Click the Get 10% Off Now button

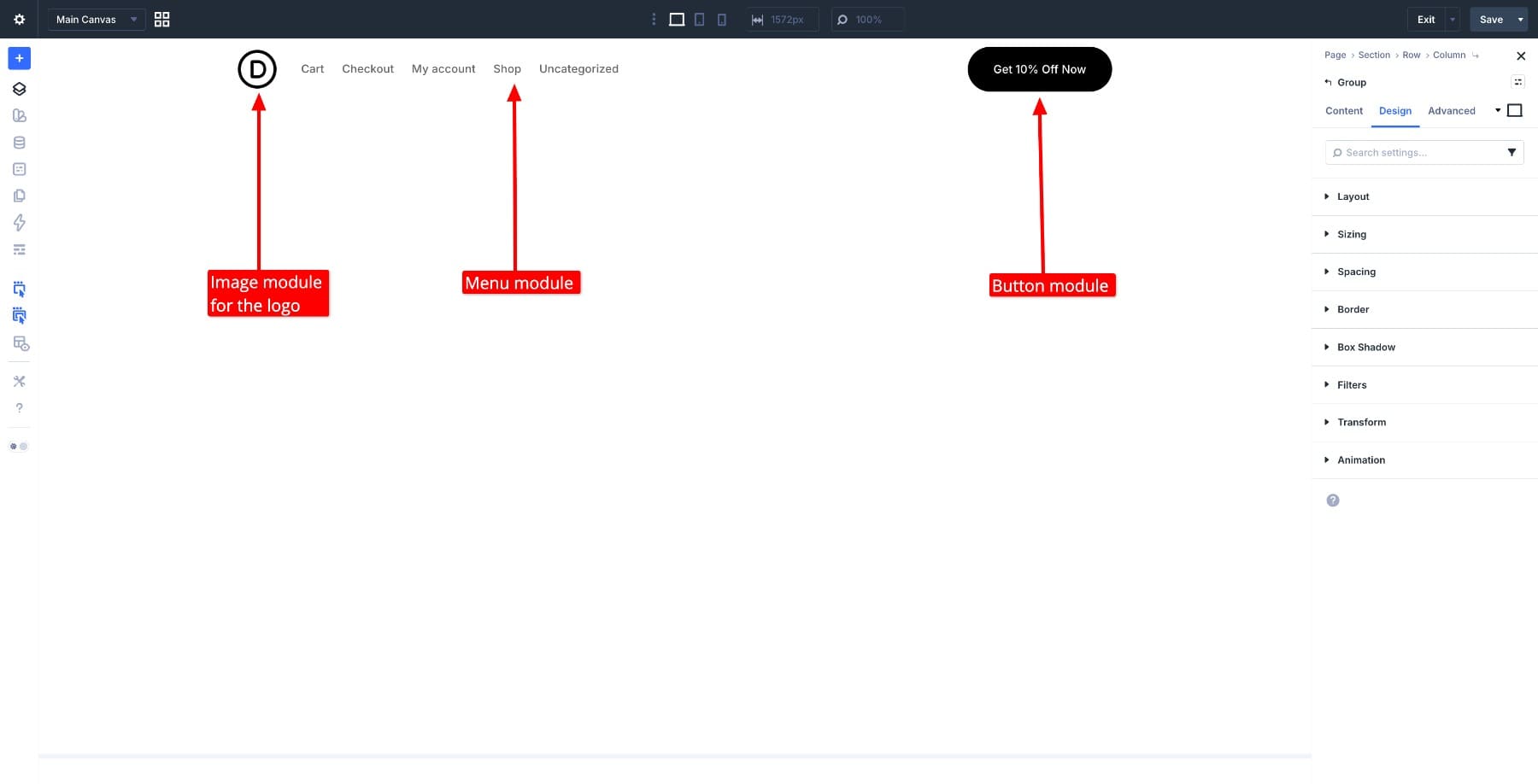pos(1039,69)
